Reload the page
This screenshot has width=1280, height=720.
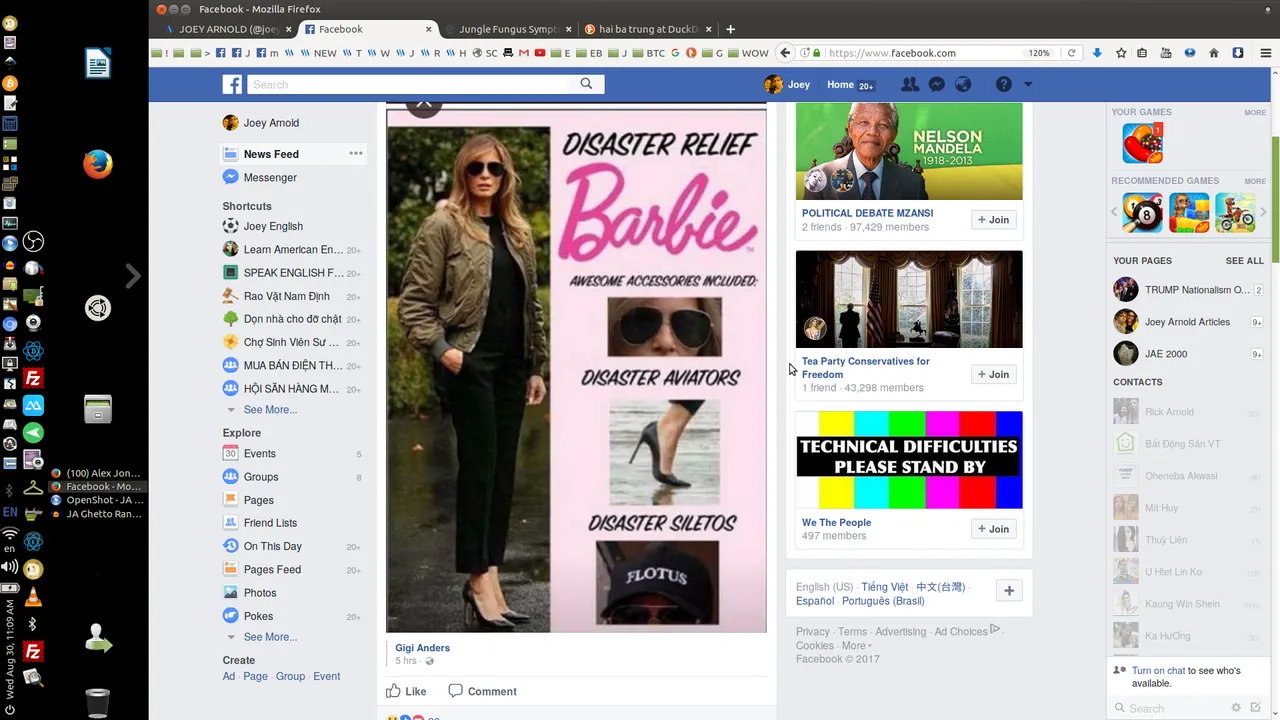coord(1071,53)
